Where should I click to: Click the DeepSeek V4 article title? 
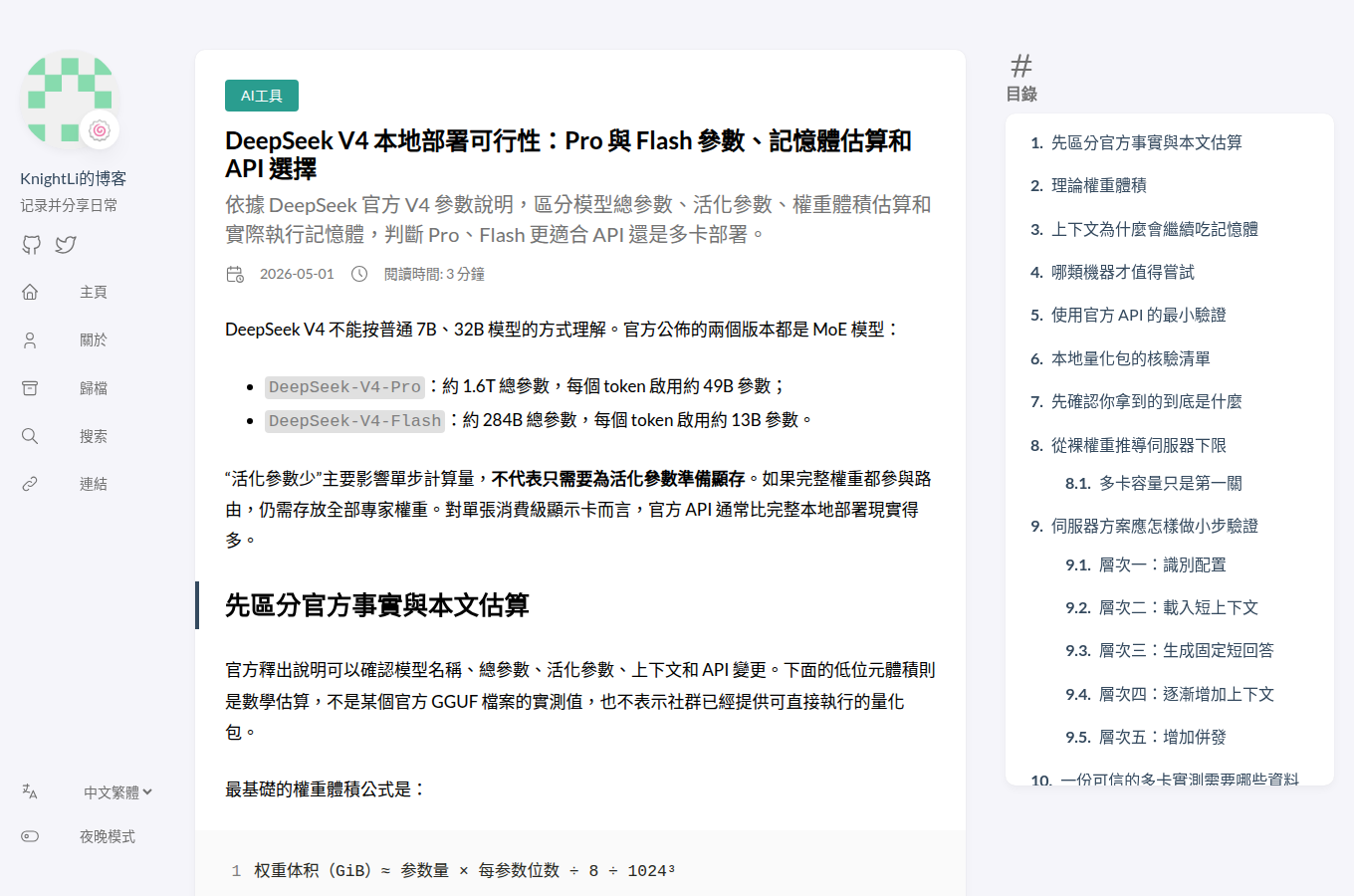click(x=568, y=154)
